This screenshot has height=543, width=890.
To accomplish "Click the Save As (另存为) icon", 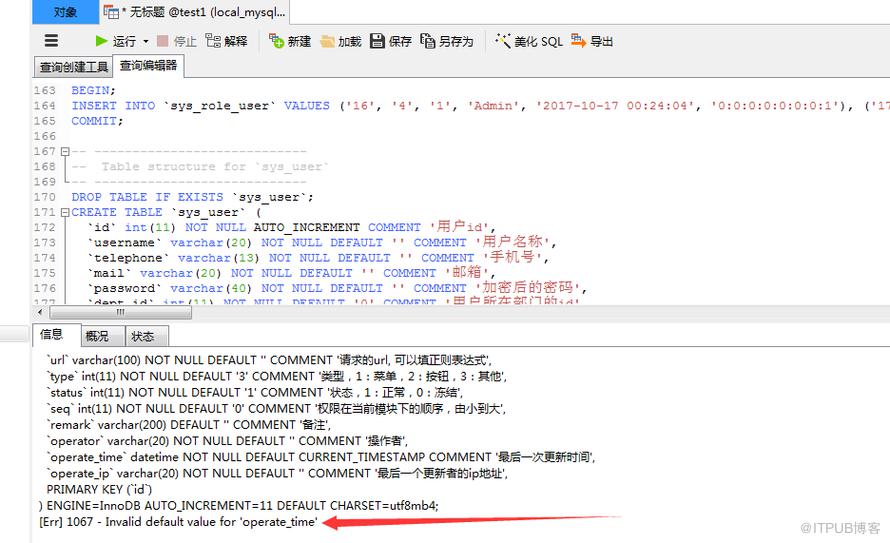I will pos(427,41).
